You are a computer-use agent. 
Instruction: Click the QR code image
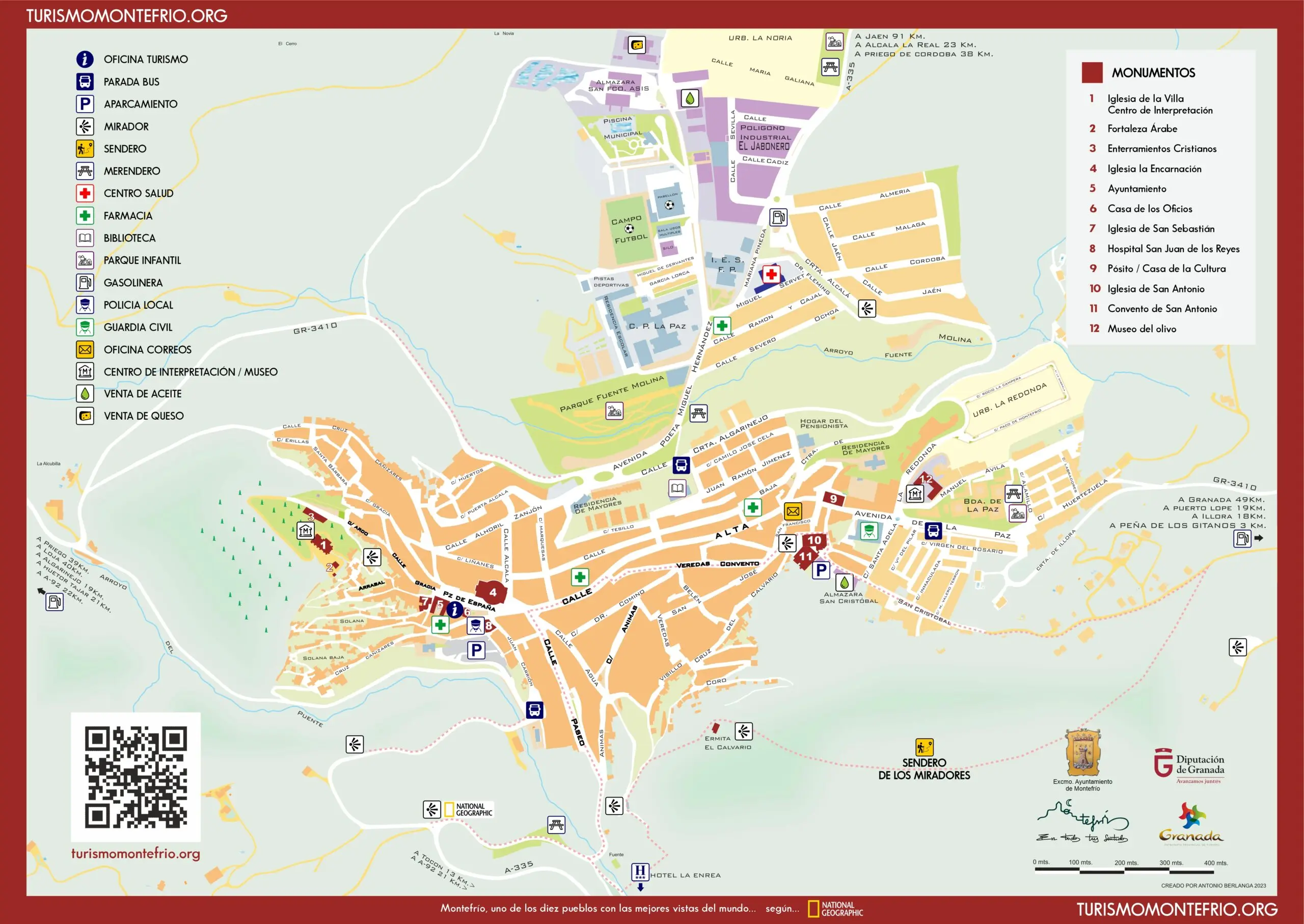(x=135, y=777)
